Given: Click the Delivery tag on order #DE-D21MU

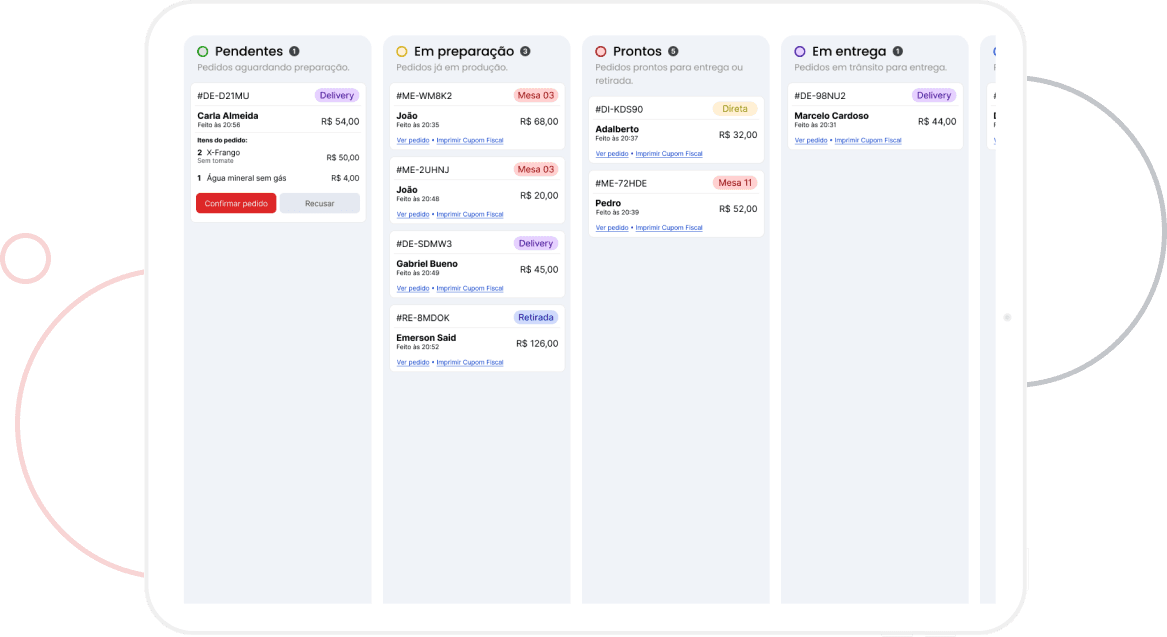Looking at the screenshot, I should (337, 96).
